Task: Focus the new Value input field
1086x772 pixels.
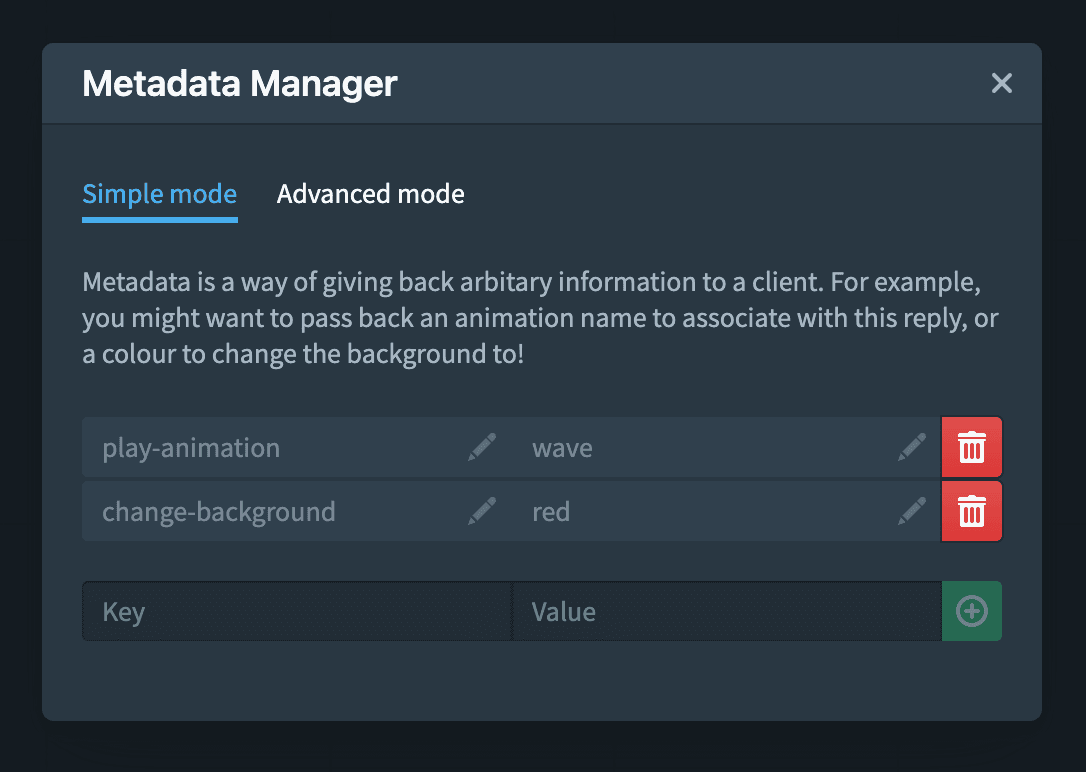Action: 726,611
